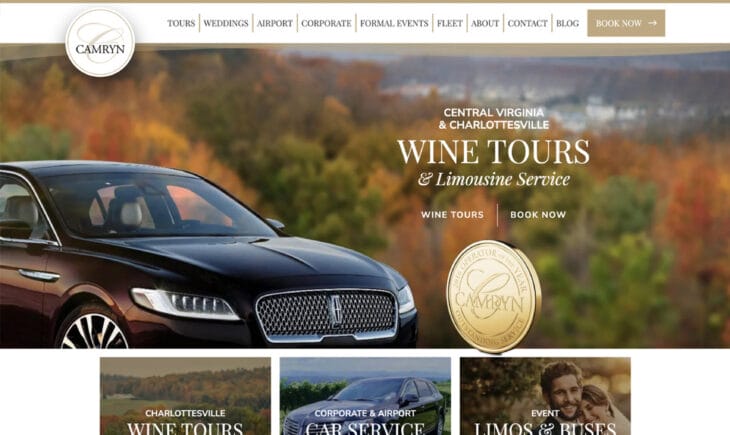Open the Corporate & Airport Car Service card
730x435 pixels.
(x=365, y=396)
